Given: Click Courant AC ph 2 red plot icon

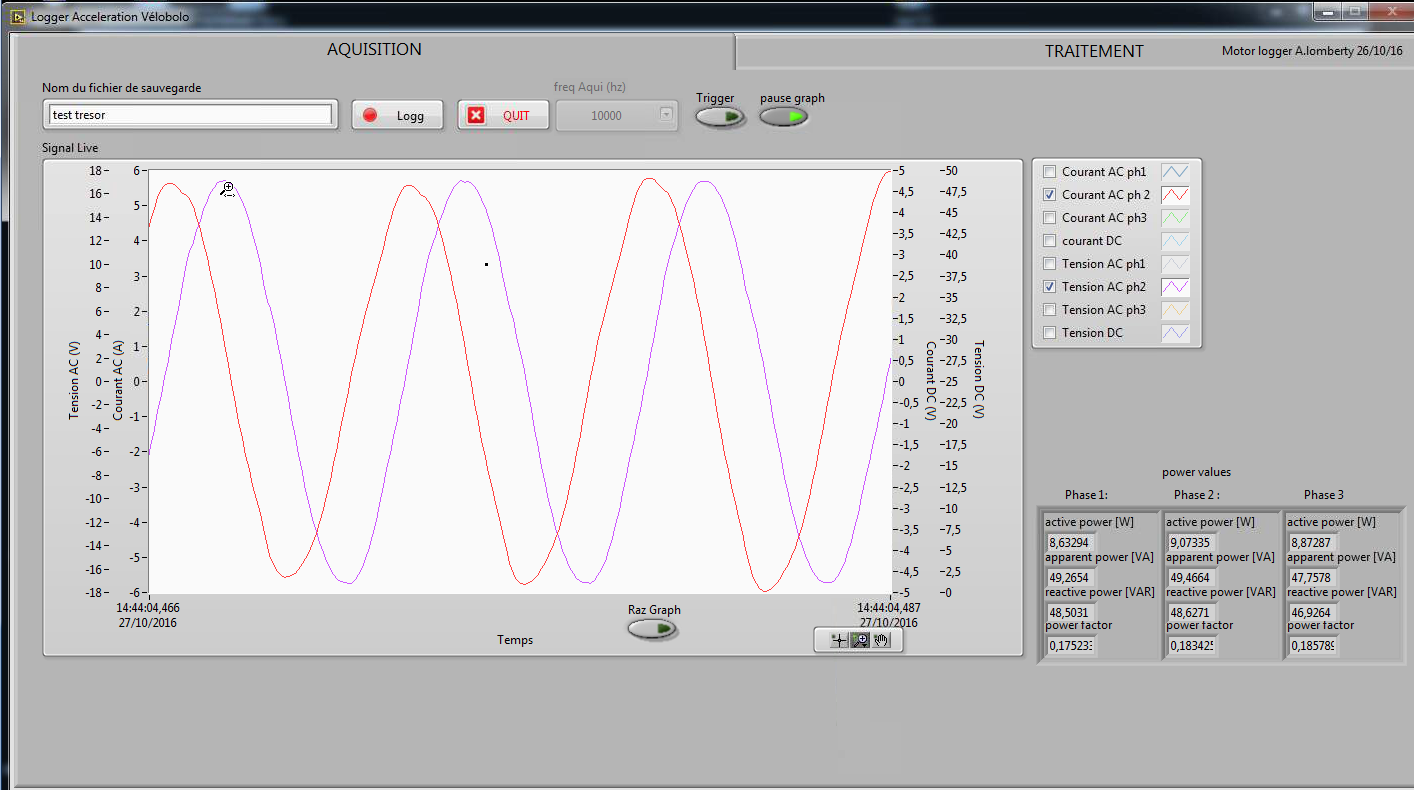Looking at the screenshot, I should [1175, 195].
